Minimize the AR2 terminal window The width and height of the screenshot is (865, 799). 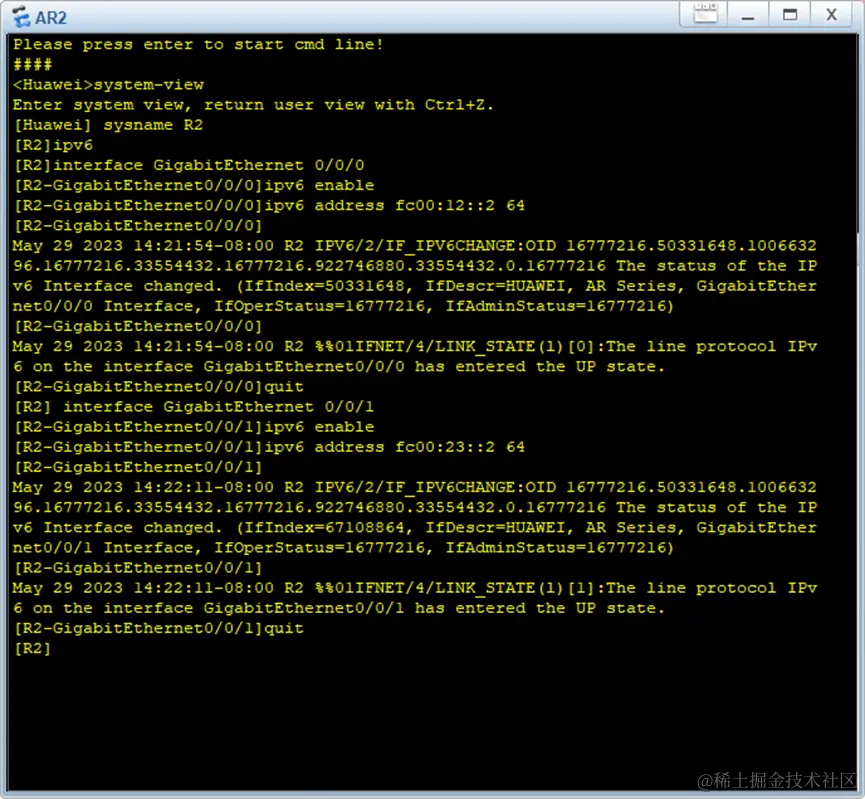747,15
